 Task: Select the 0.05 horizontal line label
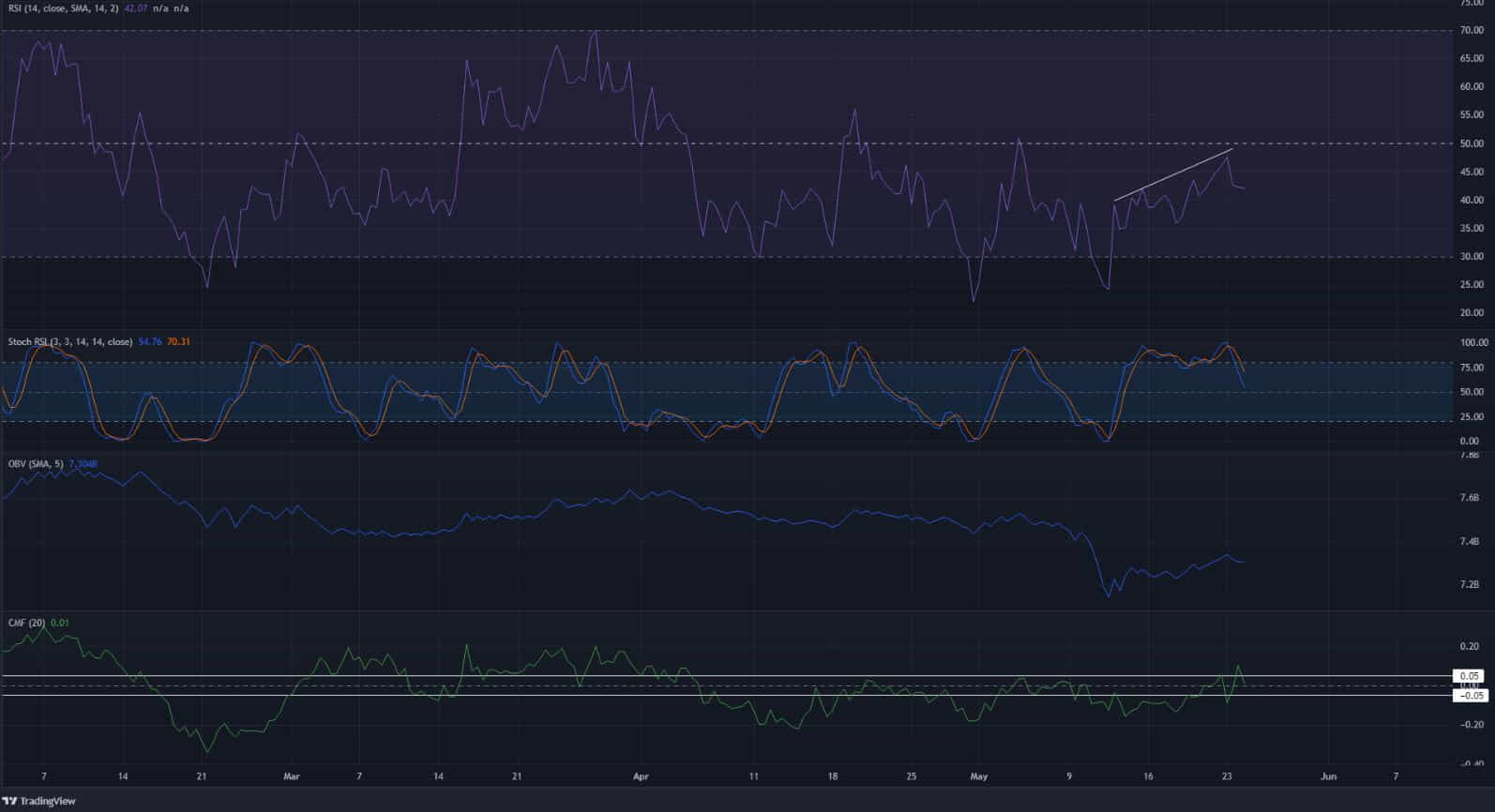coord(1470,676)
